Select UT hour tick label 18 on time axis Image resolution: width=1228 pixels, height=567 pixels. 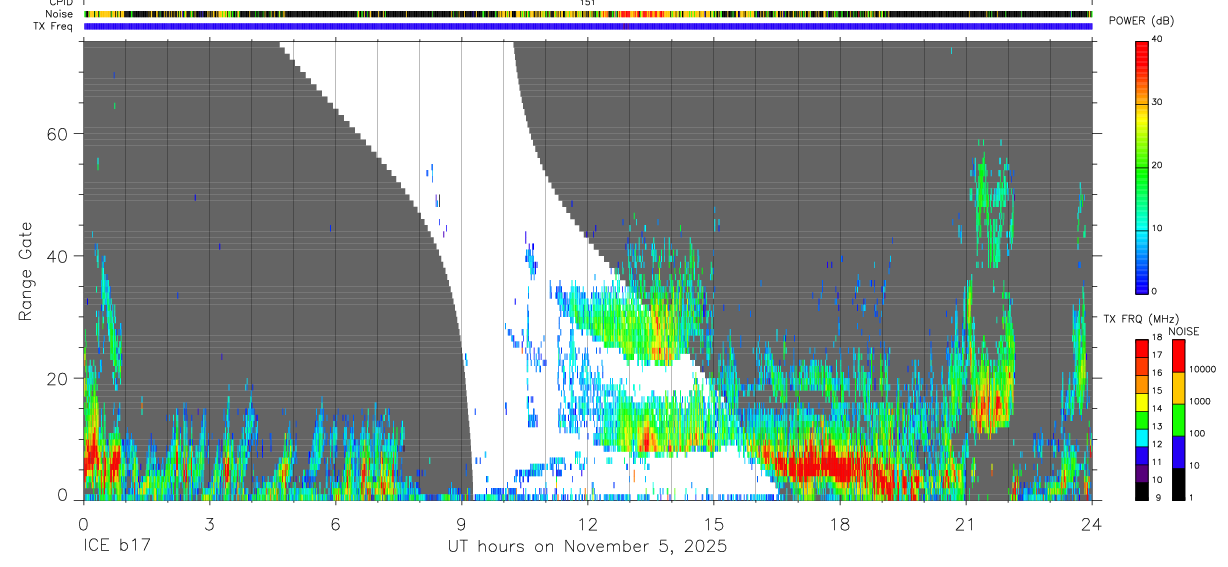click(x=840, y=524)
